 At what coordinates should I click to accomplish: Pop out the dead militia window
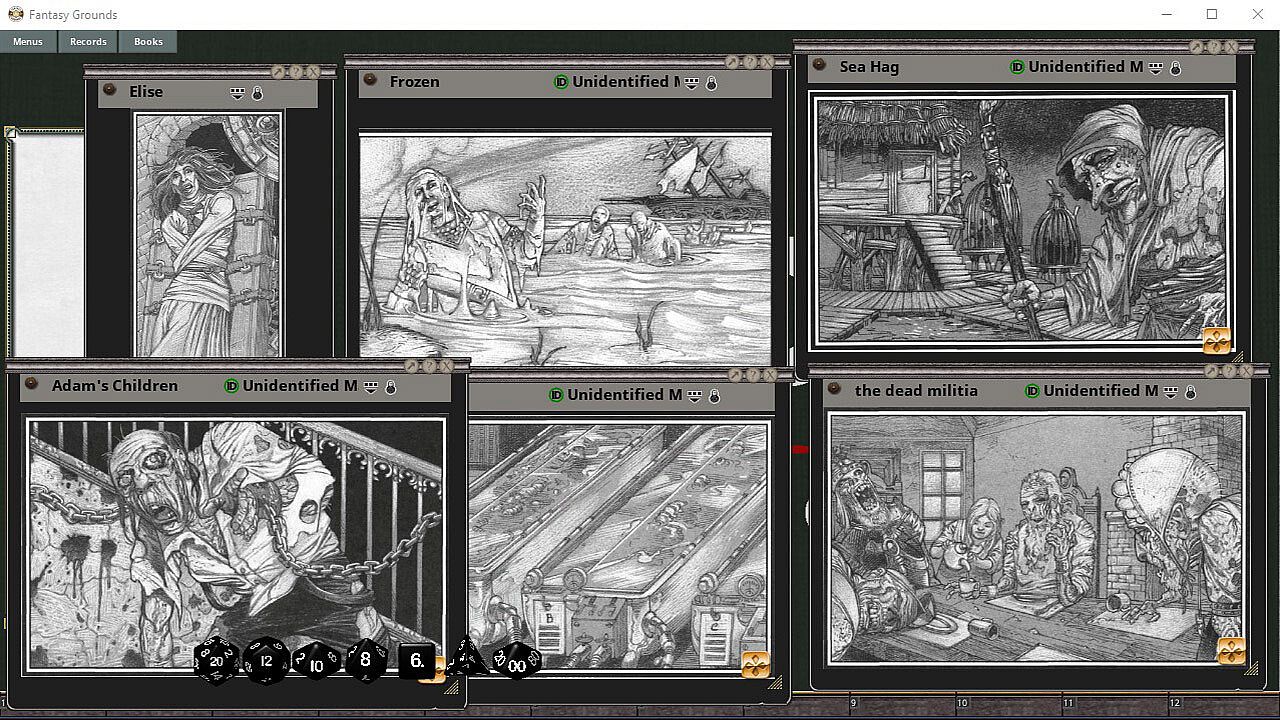coord(1213,371)
